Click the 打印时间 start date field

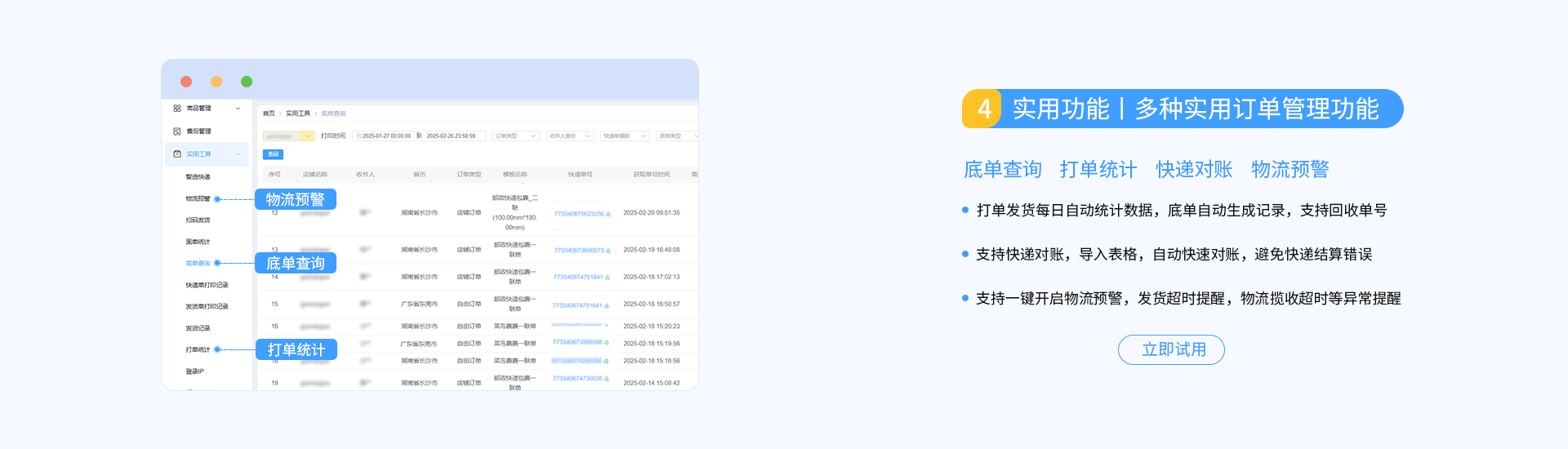pos(385,136)
